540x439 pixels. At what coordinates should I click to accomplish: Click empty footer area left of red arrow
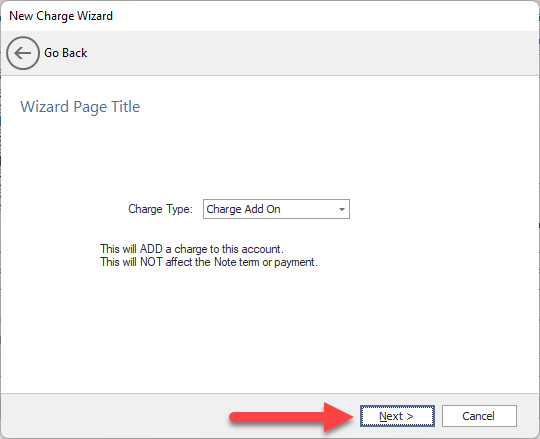click(114, 416)
